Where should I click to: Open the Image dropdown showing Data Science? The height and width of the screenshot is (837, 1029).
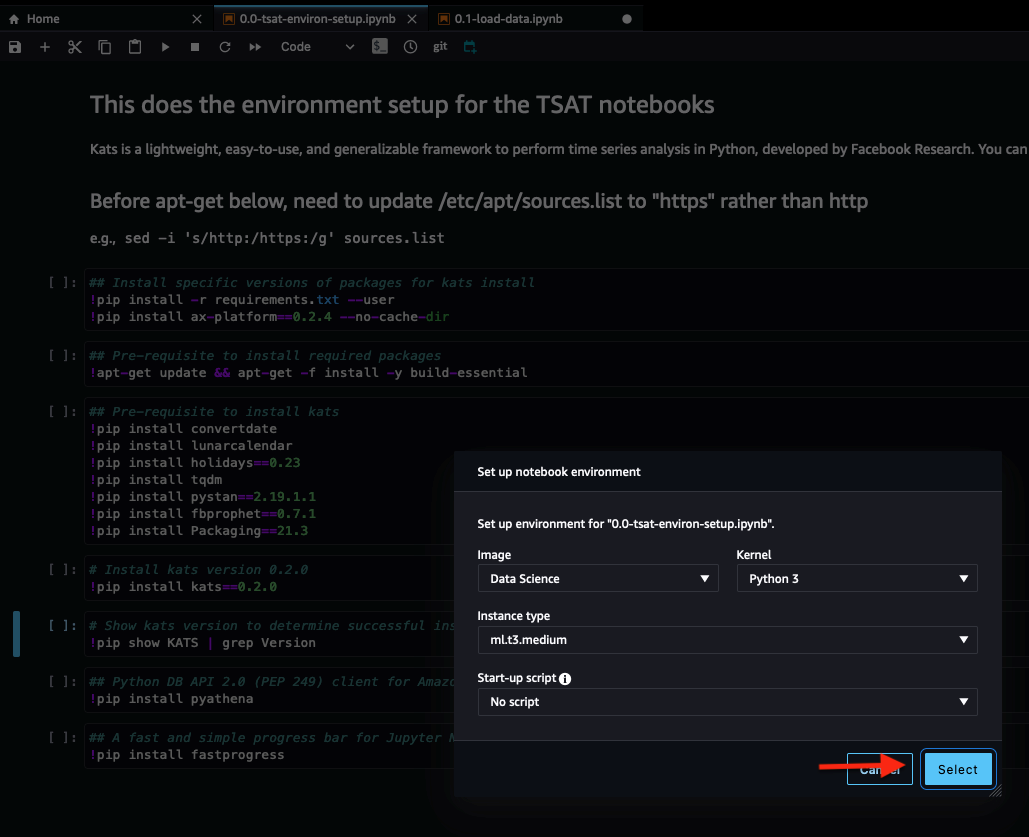[597, 577]
